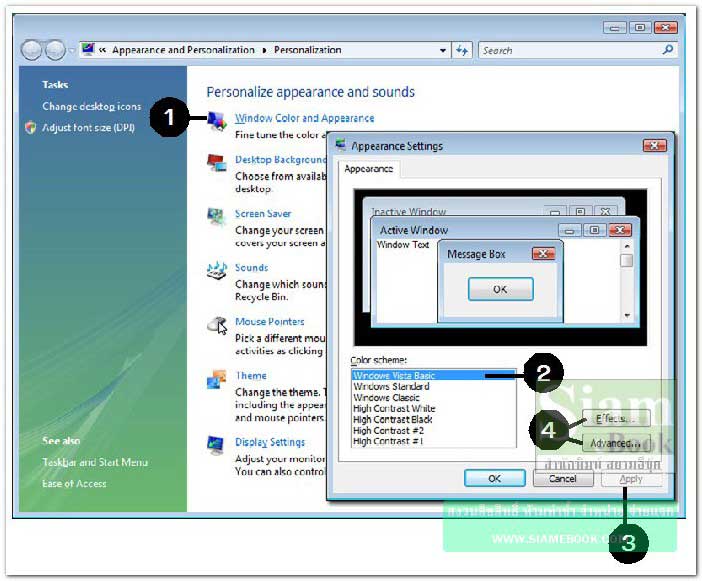Click the Screen Saver icon
The image size is (702, 581).
tap(216, 217)
